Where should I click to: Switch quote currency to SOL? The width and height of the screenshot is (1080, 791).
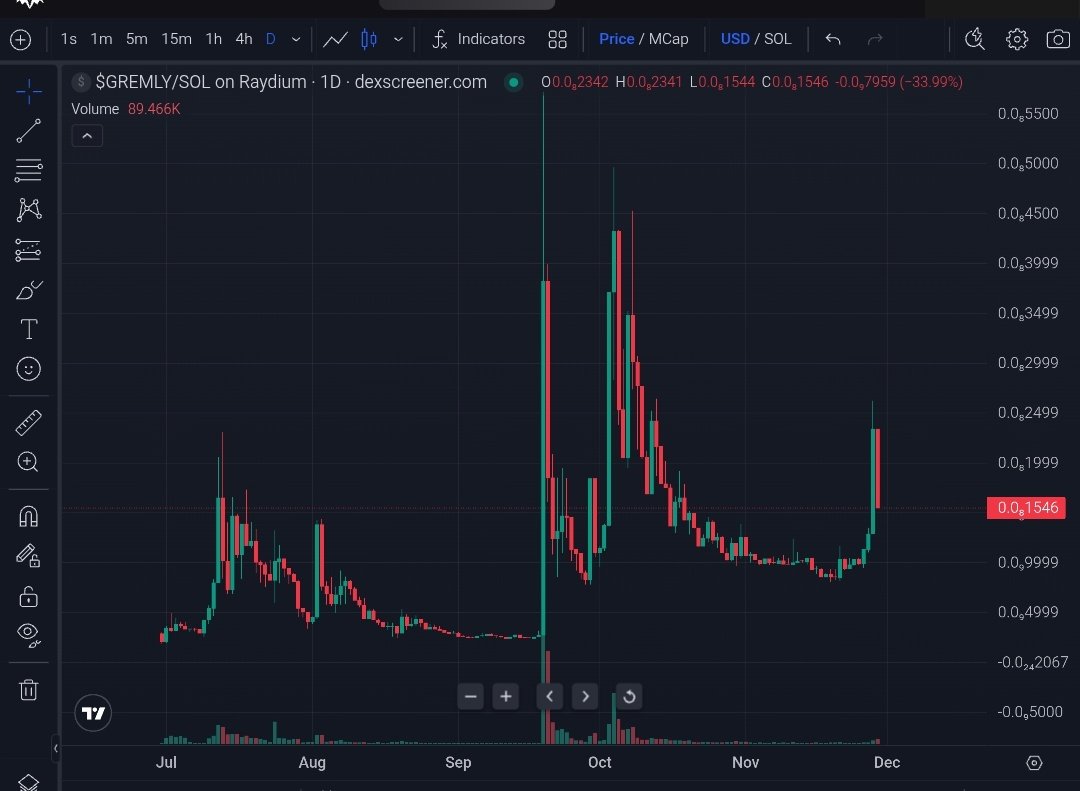coord(778,39)
